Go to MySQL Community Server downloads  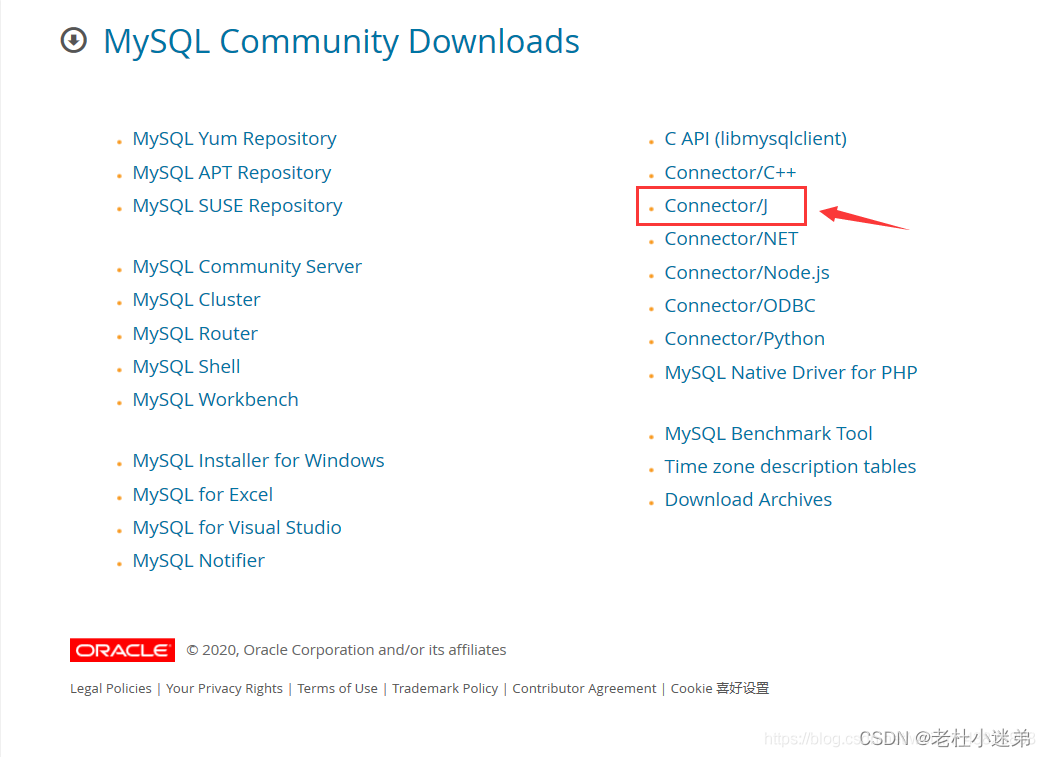tap(247, 267)
